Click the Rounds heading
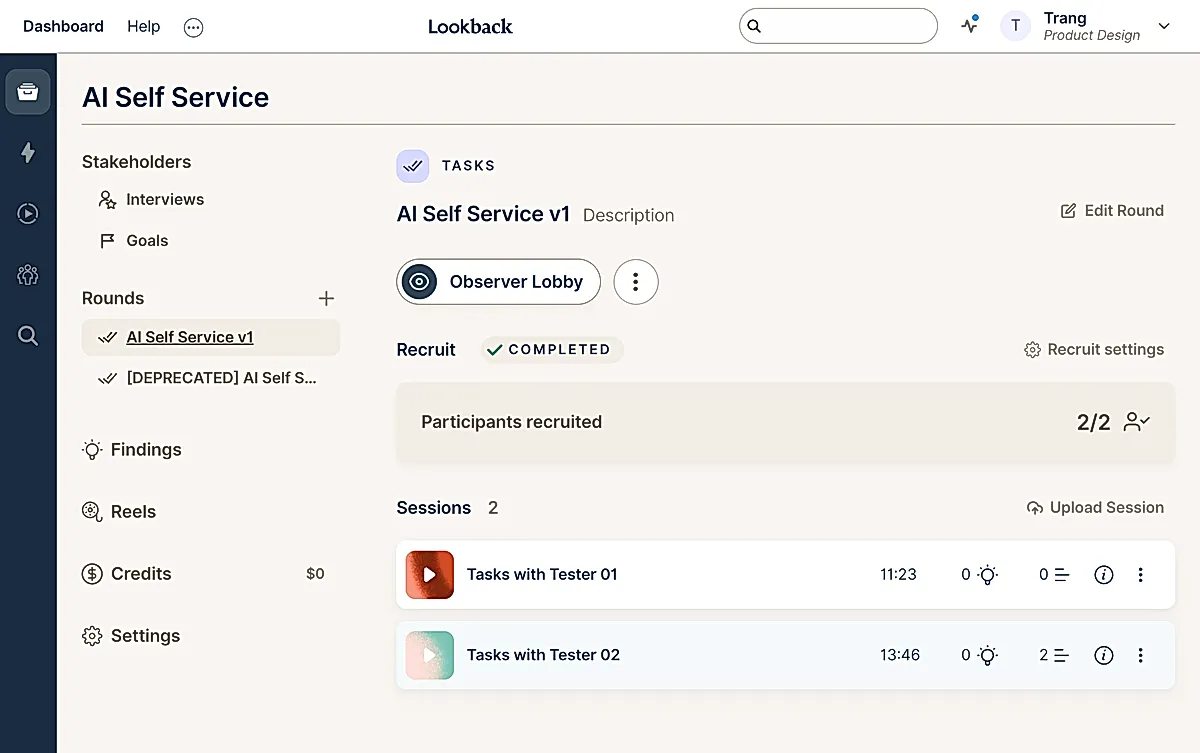The height and width of the screenshot is (753, 1200). 113,298
